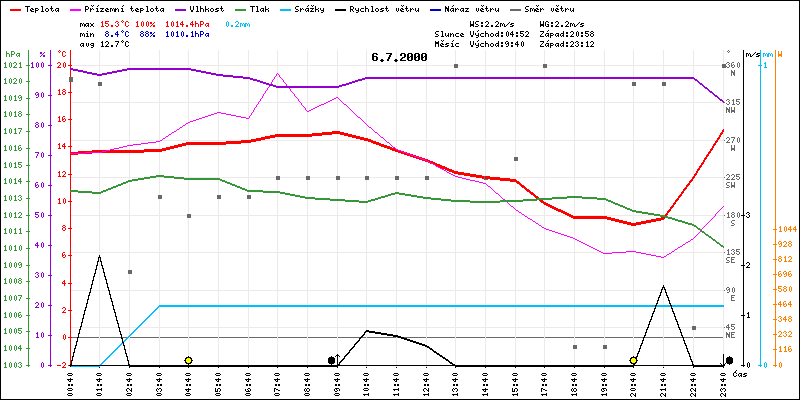Click the yellow sunrise marker near 04:40

188,360
